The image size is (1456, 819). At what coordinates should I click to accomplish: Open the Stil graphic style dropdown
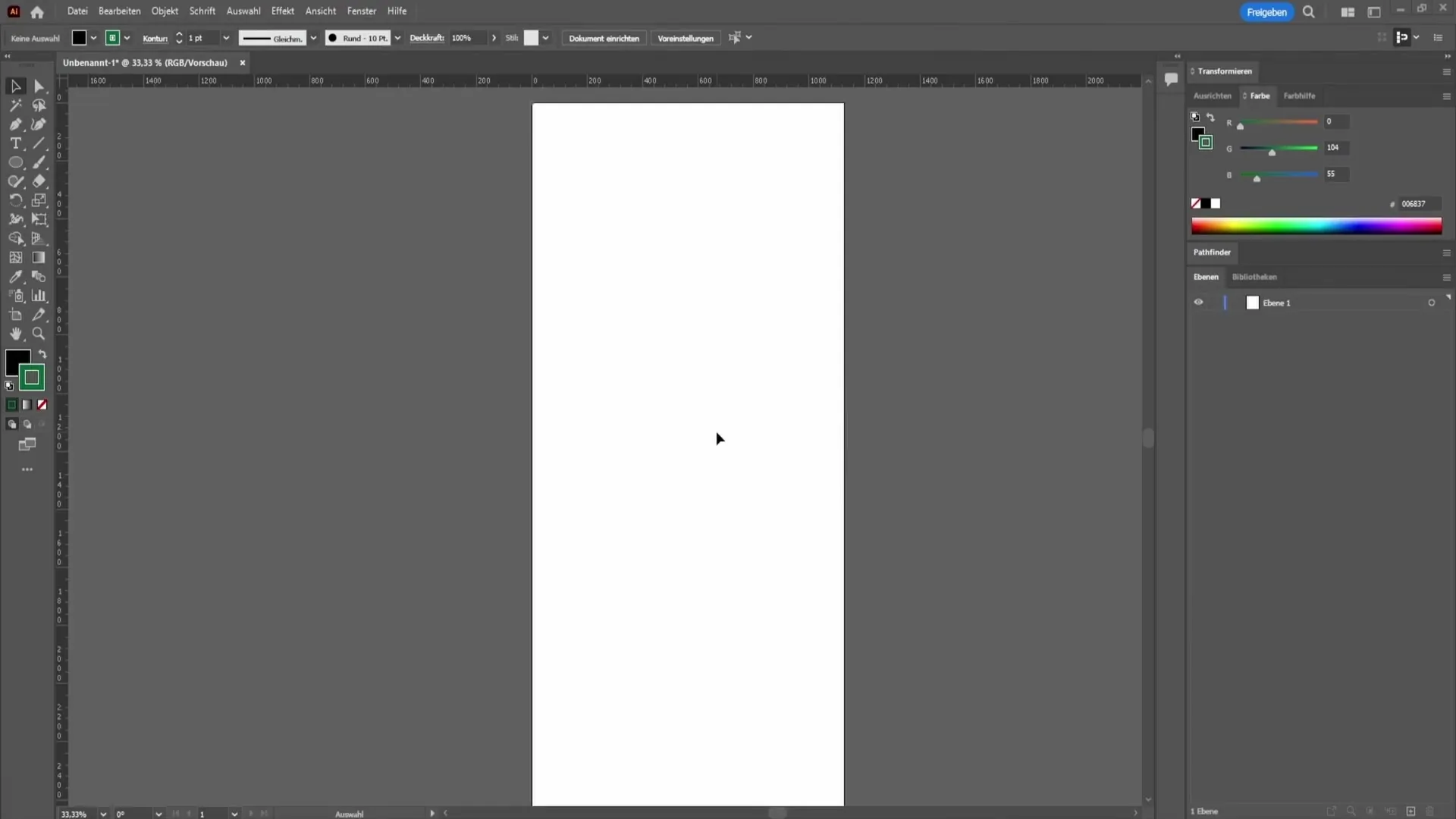point(545,38)
